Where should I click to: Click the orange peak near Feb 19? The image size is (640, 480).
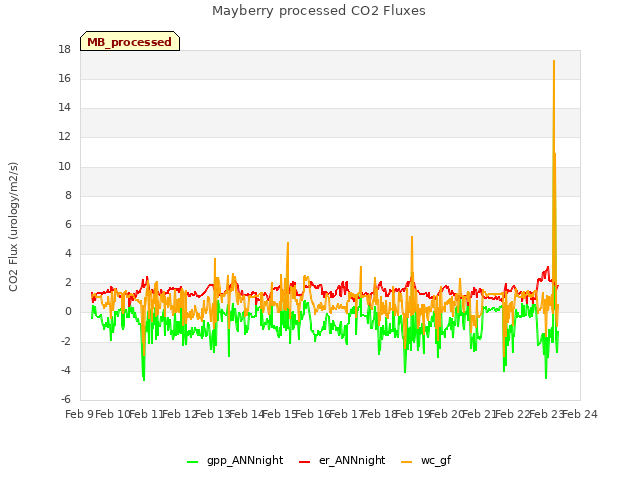point(412,237)
